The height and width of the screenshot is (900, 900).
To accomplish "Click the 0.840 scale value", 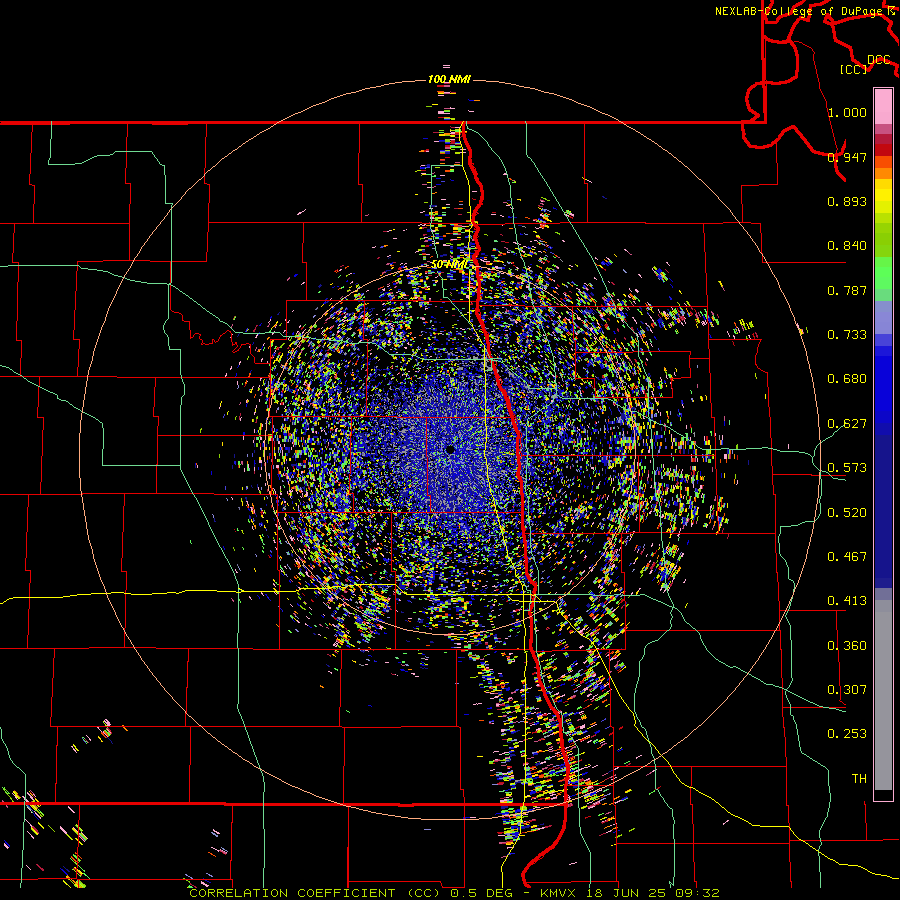I will click(x=847, y=246).
